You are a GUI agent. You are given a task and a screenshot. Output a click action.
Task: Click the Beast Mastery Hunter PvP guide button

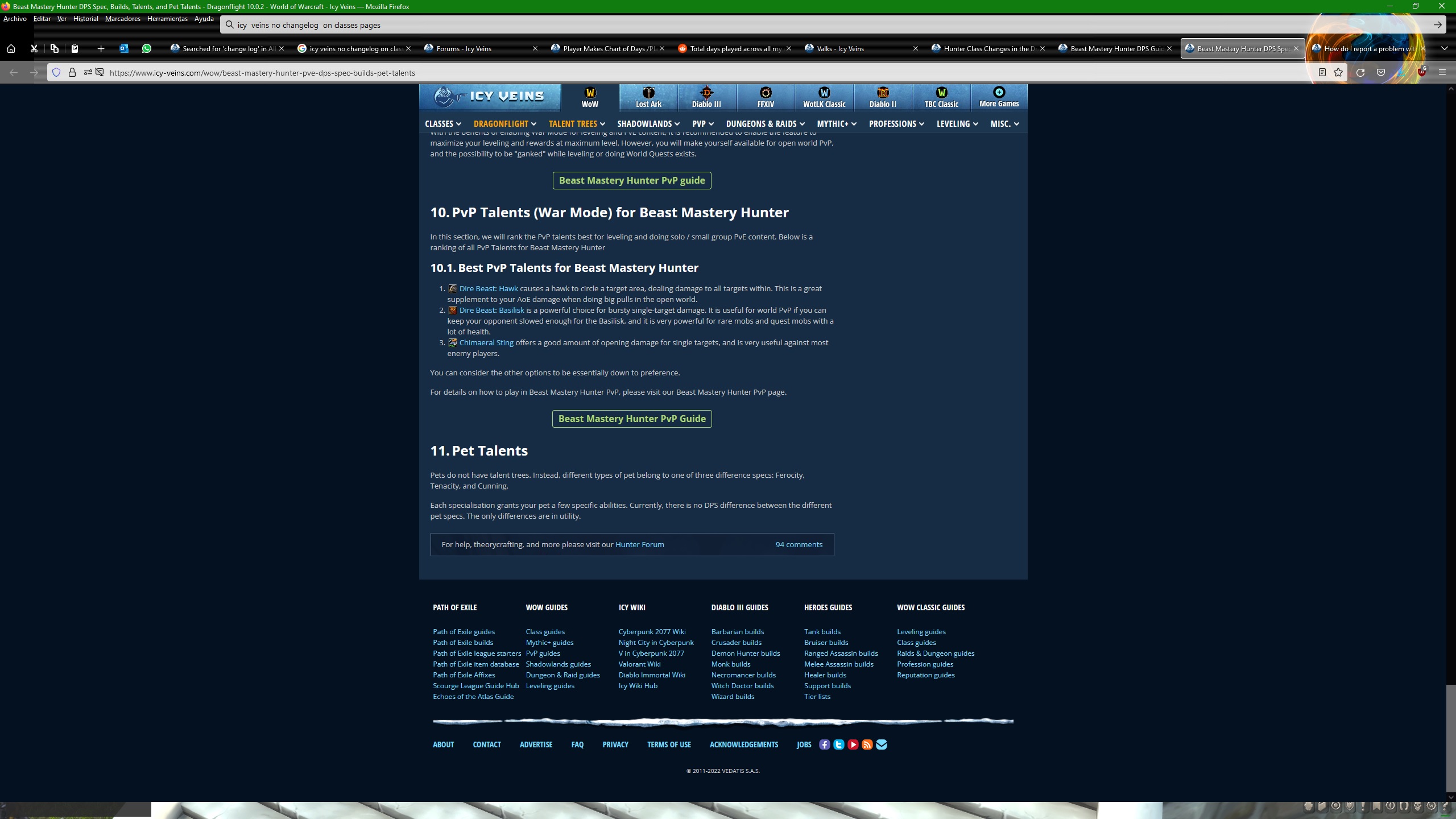[632, 180]
